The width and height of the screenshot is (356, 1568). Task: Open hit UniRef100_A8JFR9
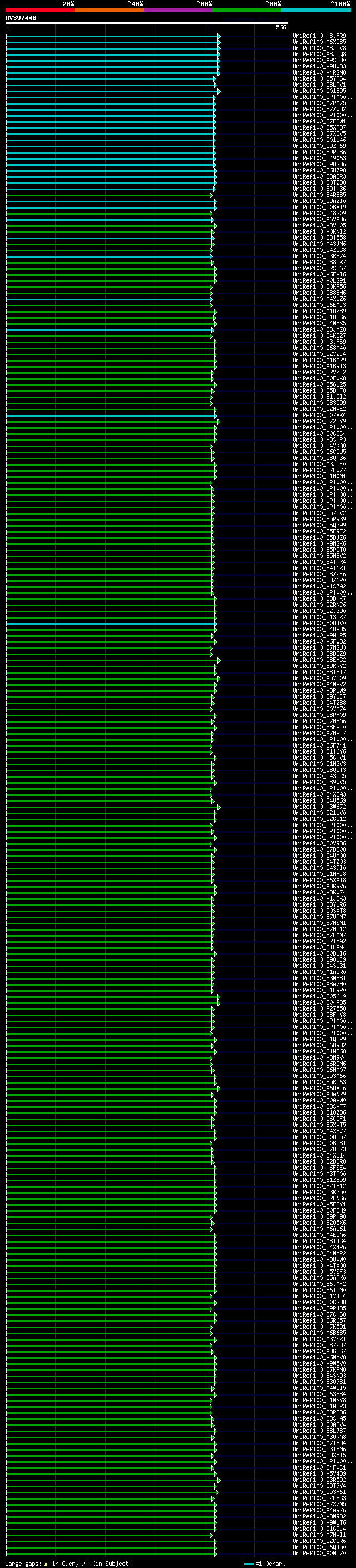point(319,36)
